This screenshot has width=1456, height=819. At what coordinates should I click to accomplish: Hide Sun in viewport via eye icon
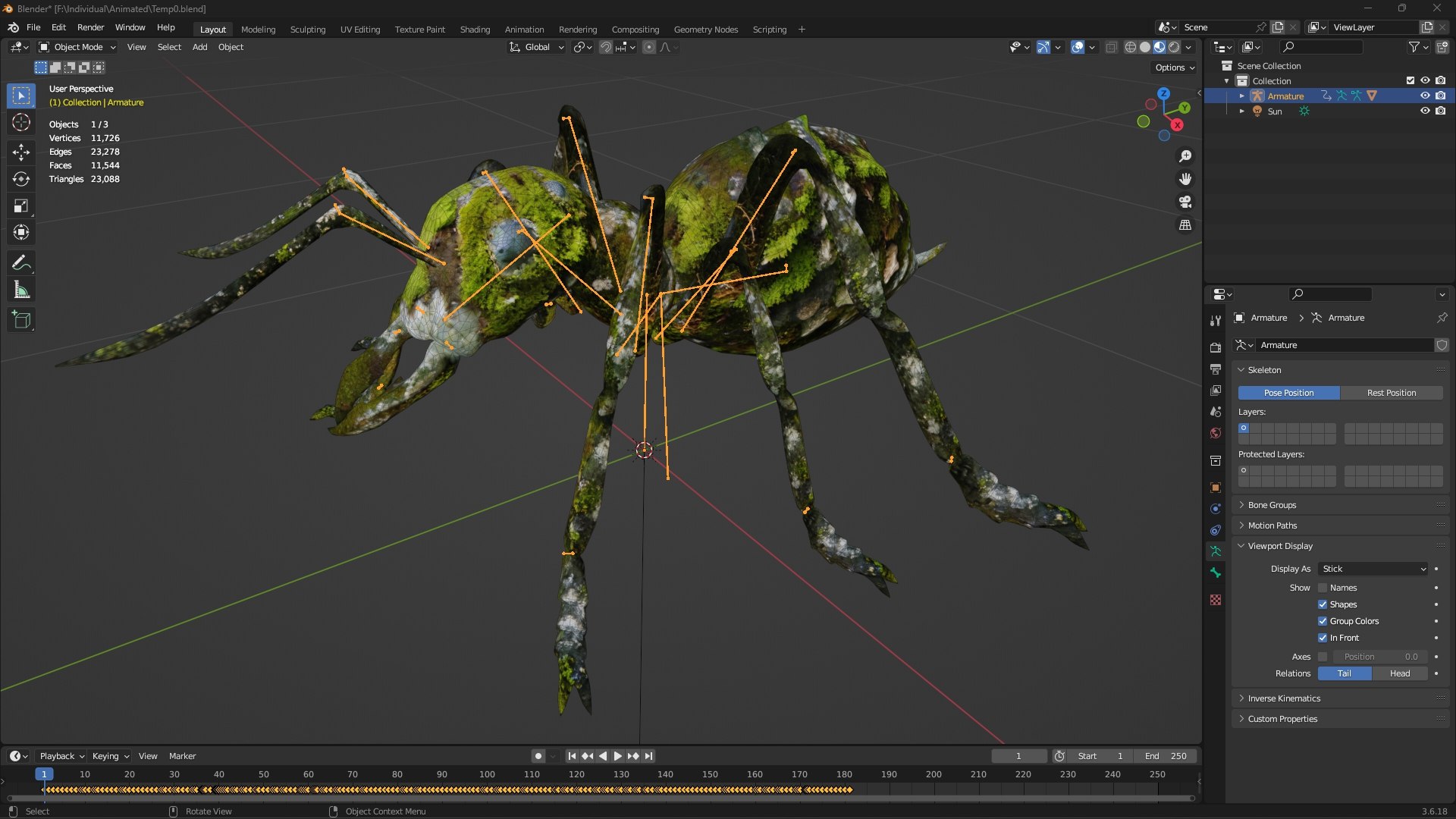[x=1425, y=111]
